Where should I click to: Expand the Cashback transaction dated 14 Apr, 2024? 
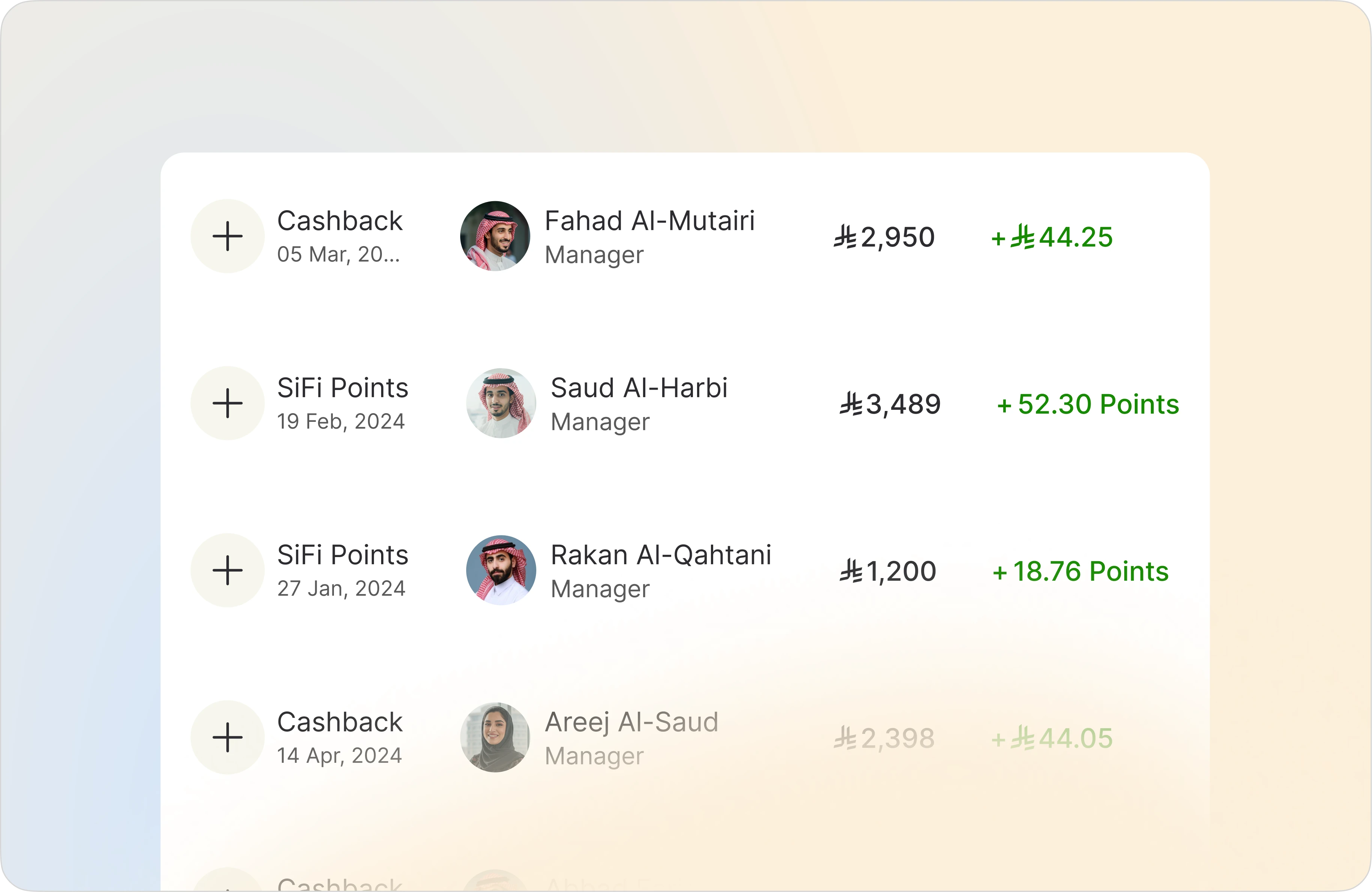(227, 737)
